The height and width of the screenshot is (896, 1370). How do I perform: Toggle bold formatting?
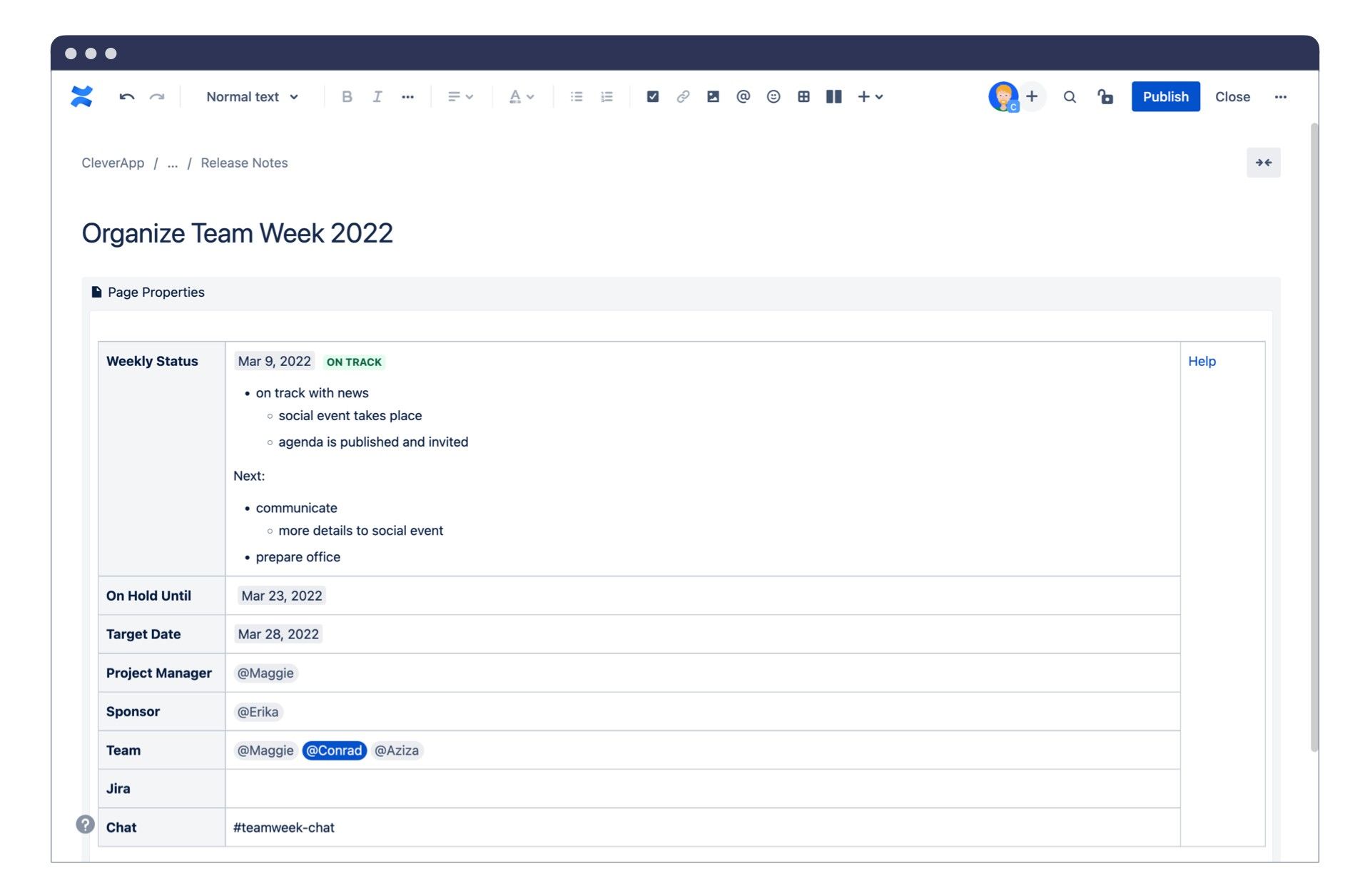(347, 97)
